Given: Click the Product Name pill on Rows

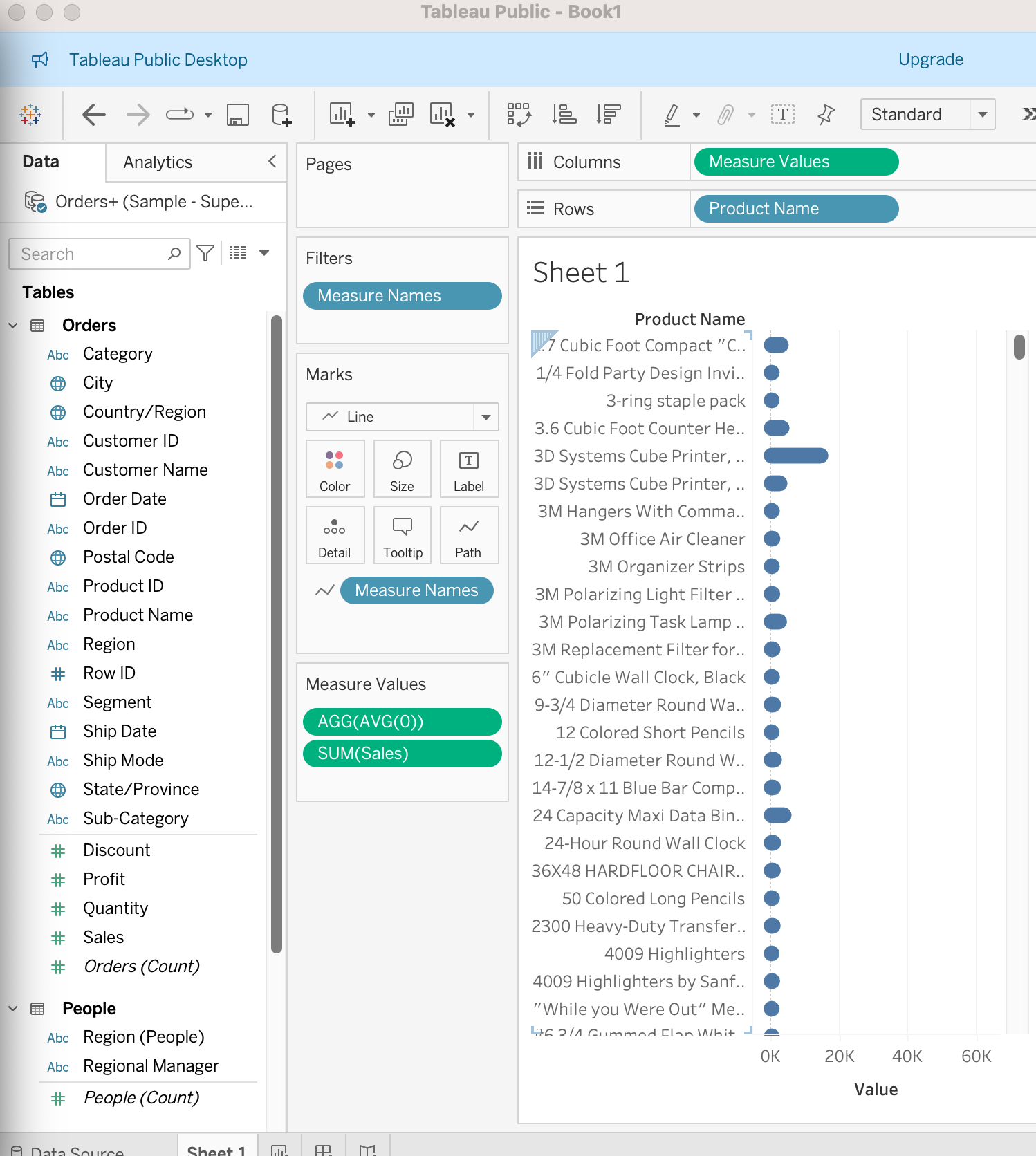Looking at the screenshot, I should (x=796, y=209).
